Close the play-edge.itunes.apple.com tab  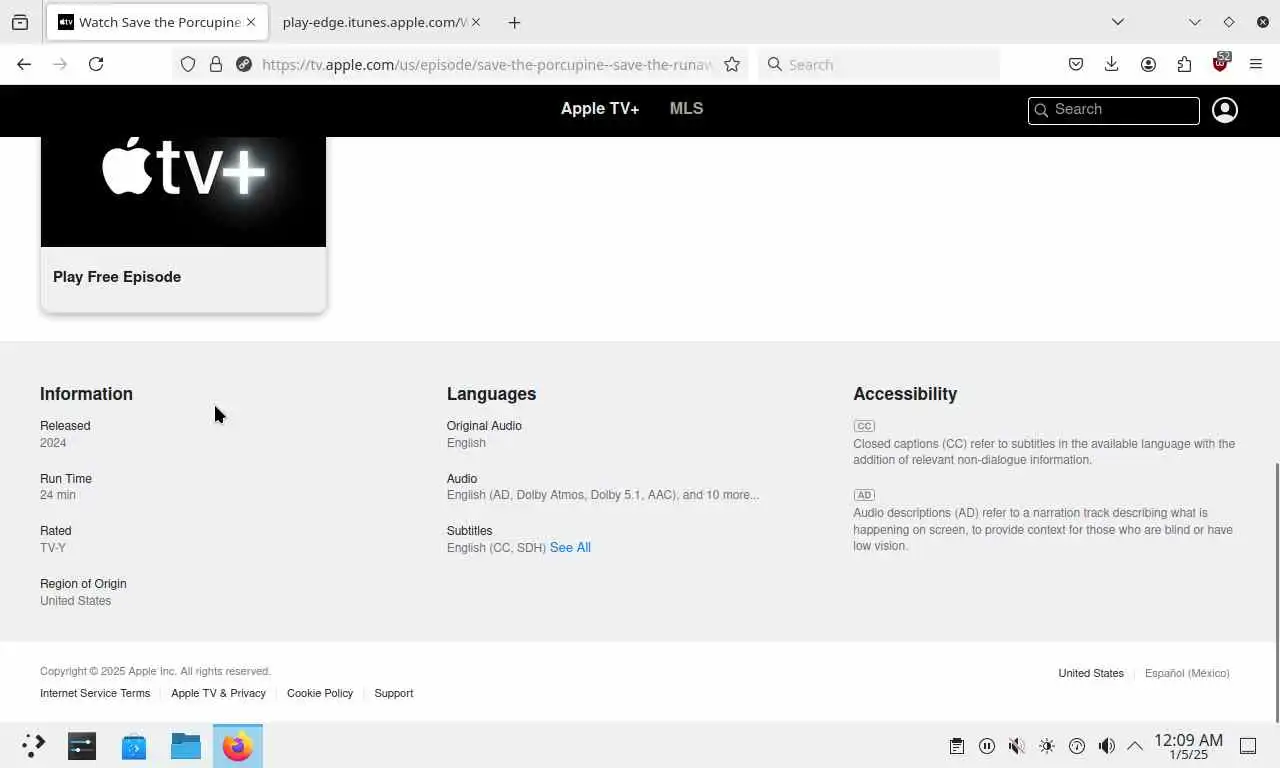[x=475, y=22]
